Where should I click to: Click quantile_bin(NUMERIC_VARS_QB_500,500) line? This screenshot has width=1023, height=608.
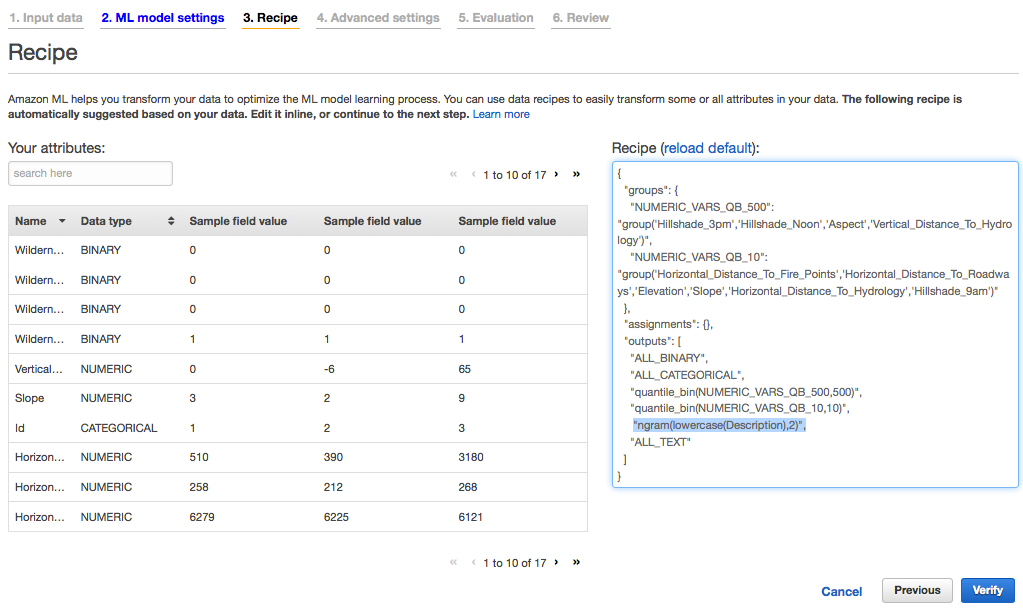point(746,392)
